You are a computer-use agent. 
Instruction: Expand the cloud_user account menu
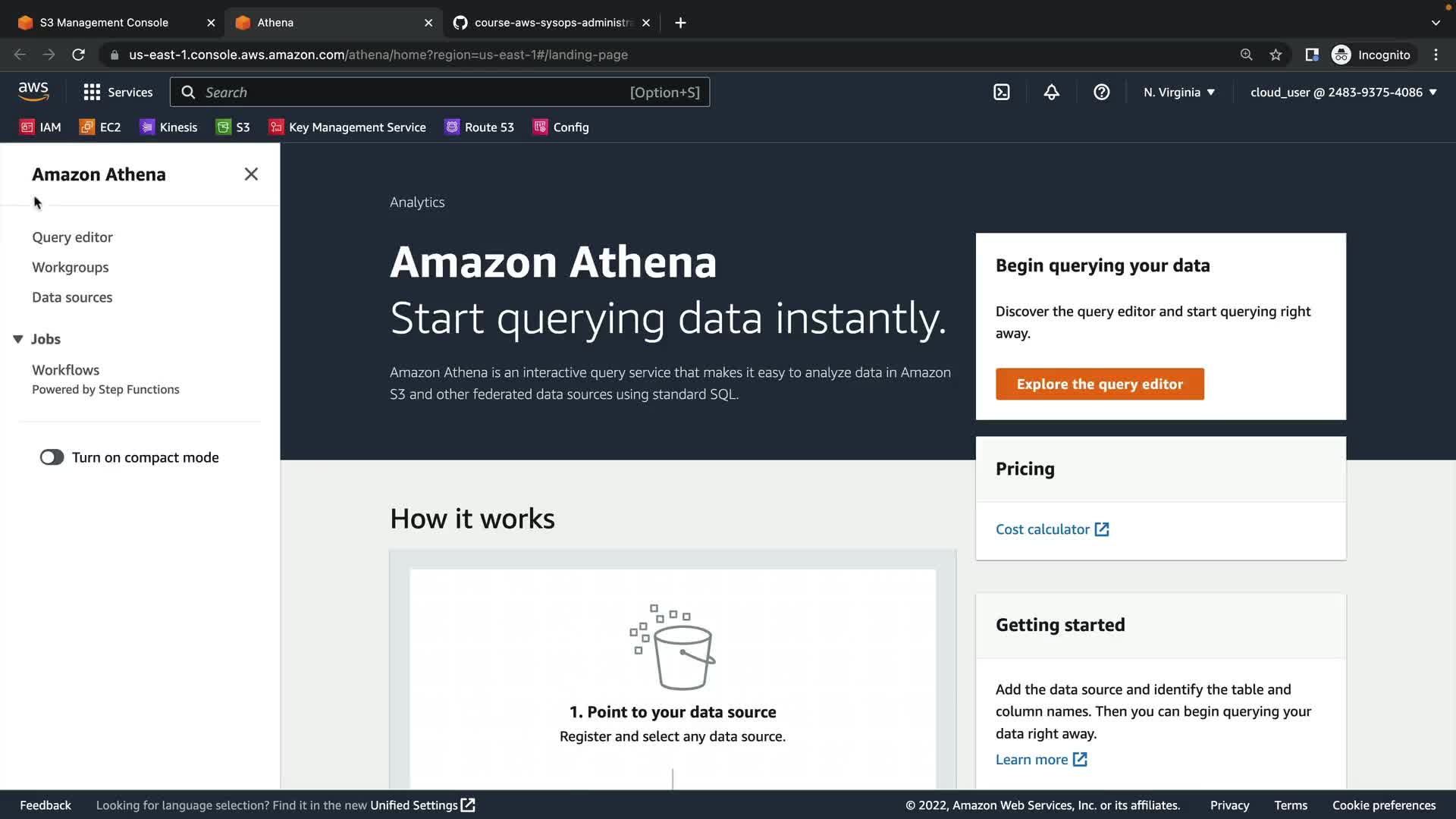[1343, 93]
